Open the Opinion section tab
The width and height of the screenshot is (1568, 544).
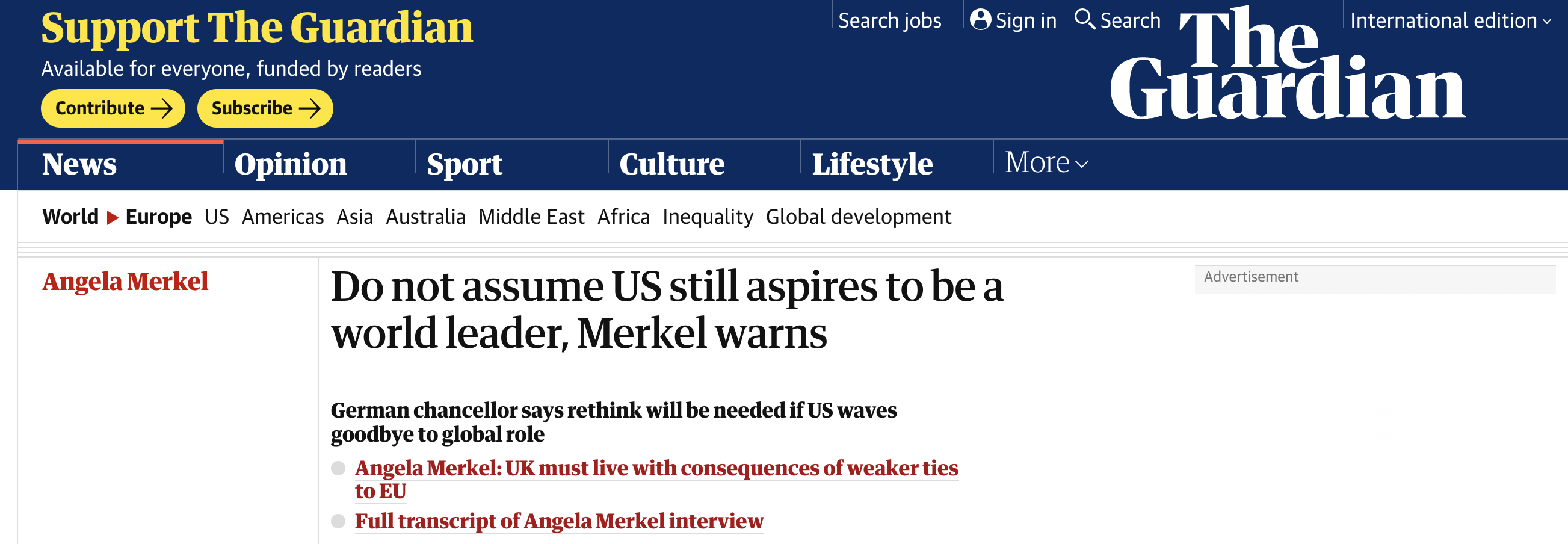click(291, 164)
